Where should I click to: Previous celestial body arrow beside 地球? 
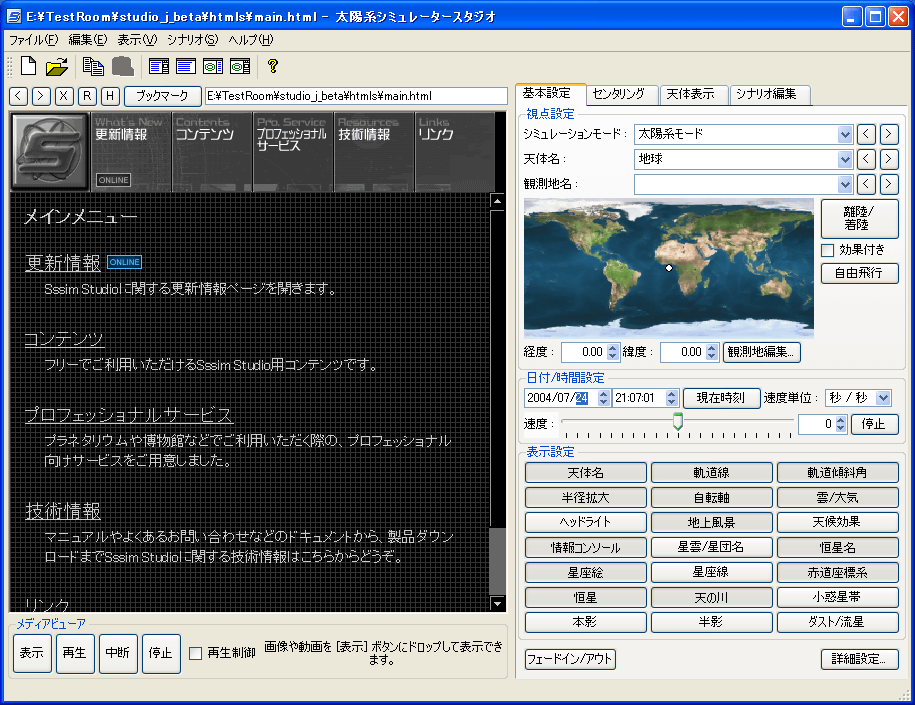pos(866,159)
